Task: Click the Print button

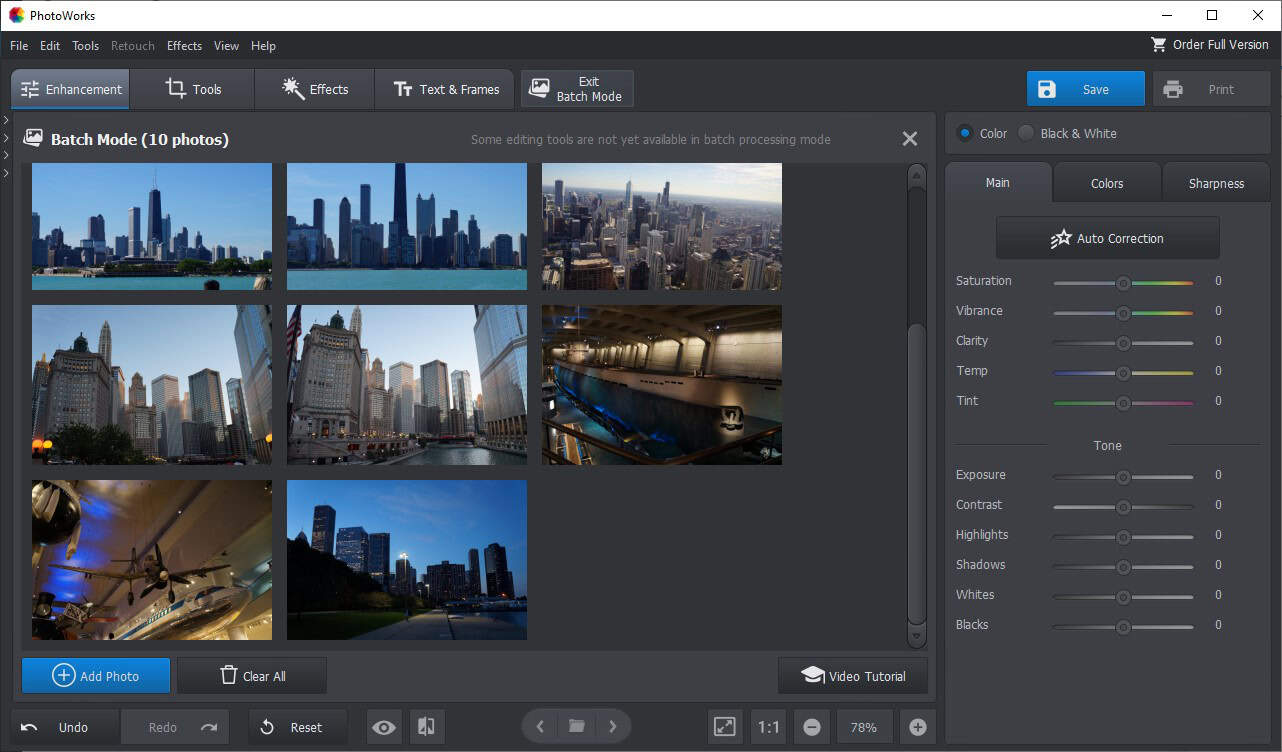Action: tap(1211, 89)
